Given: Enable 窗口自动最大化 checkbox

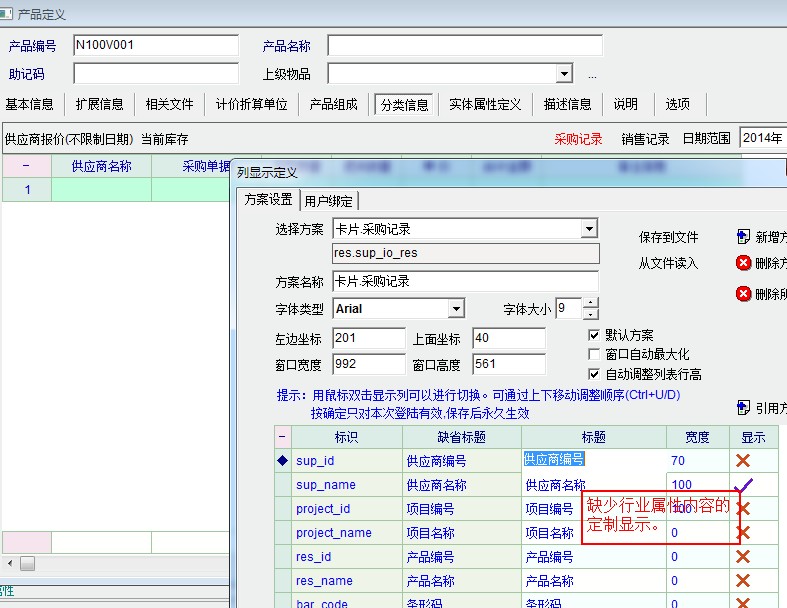Looking at the screenshot, I should [x=595, y=354].
